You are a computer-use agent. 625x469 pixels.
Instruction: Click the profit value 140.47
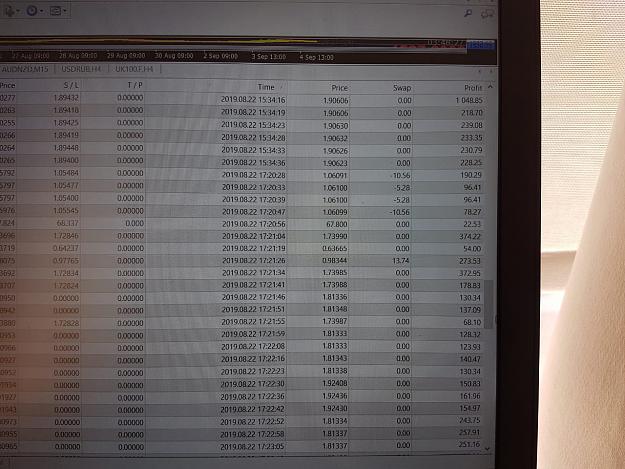[x=470, y=359]
